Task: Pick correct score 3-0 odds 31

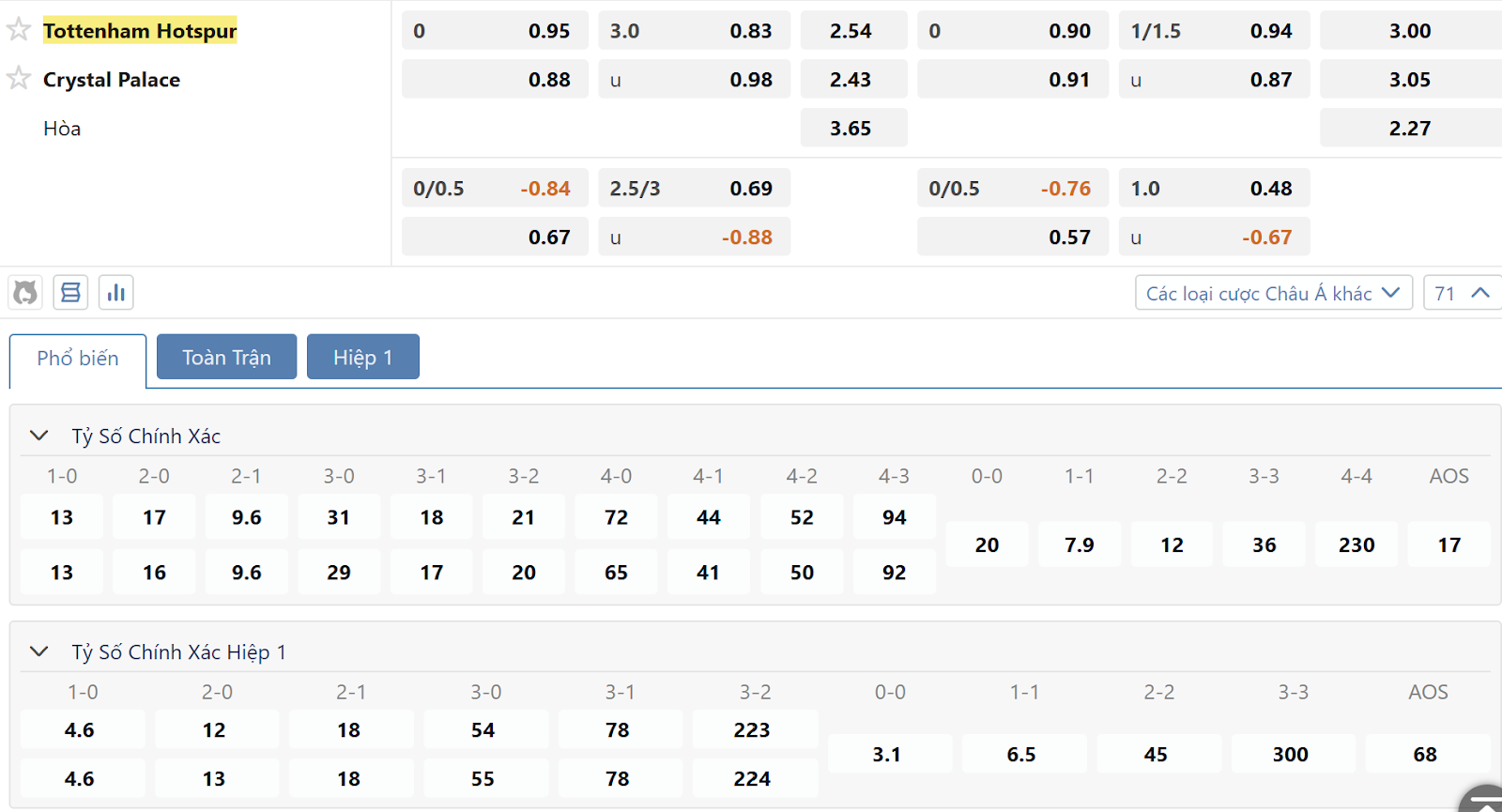Action: [x=339, y=517]
